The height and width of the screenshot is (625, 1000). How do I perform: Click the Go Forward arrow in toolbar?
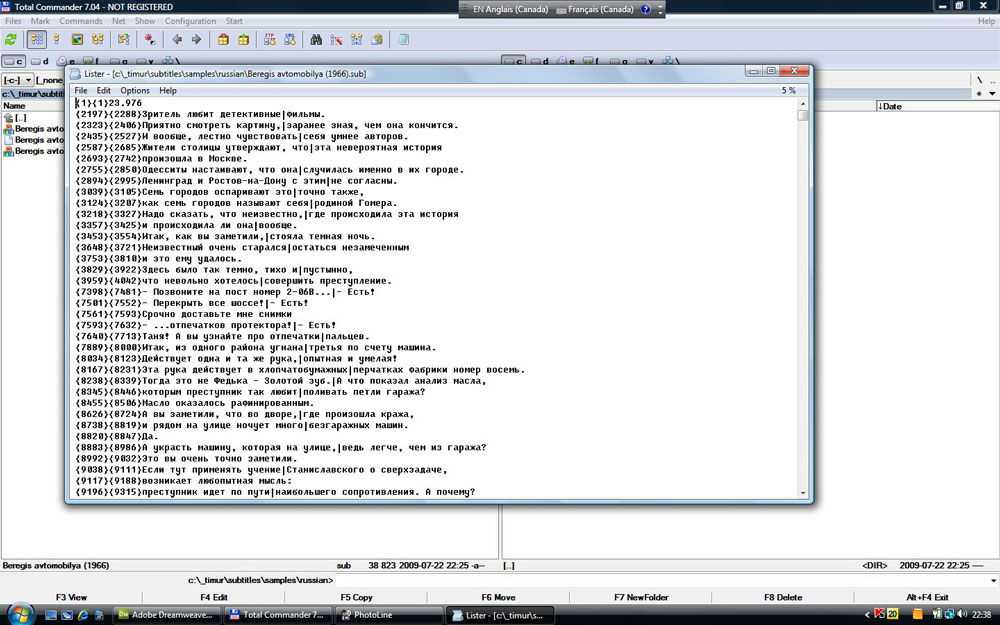pos(196,40)
